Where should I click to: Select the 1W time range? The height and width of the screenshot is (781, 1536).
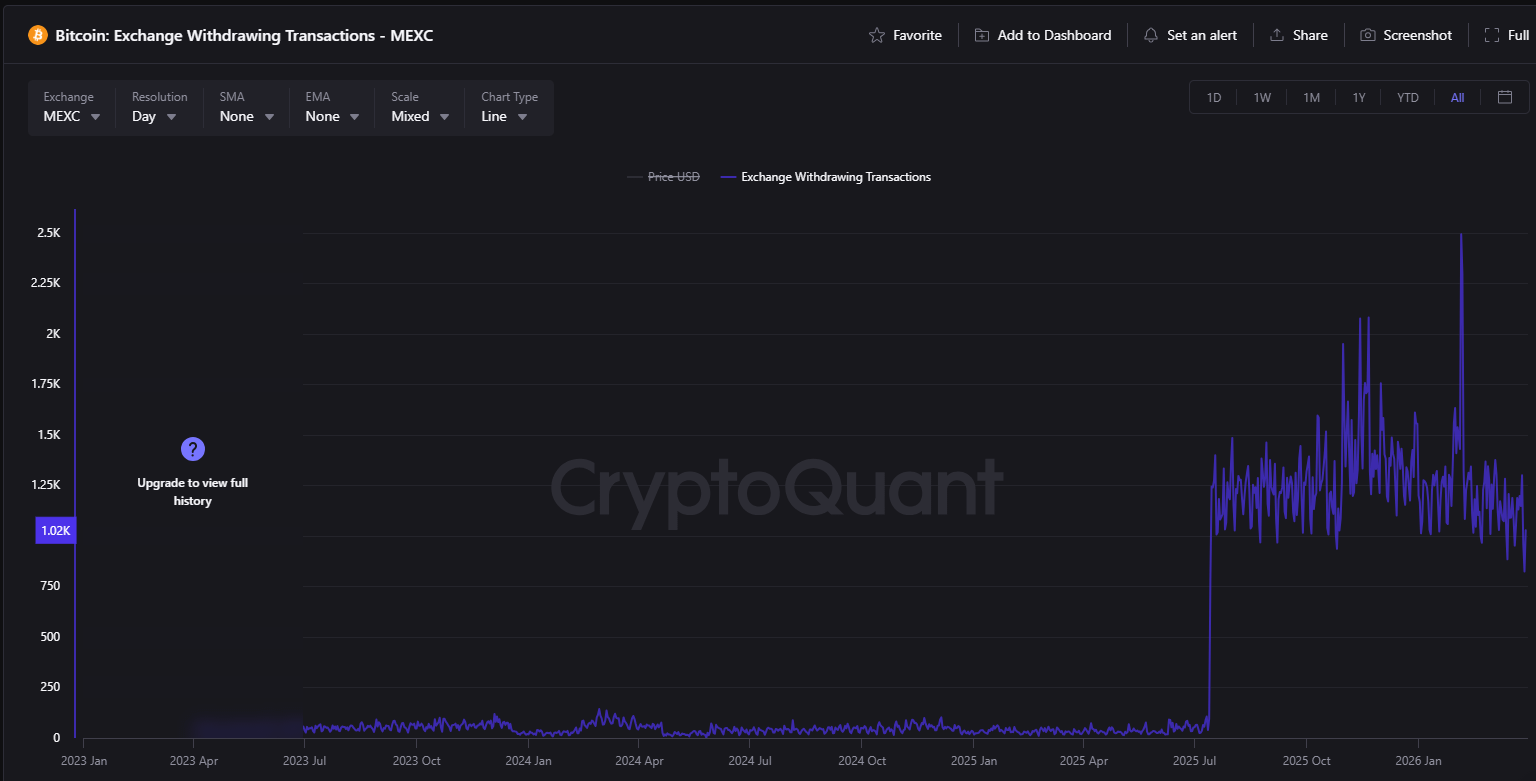(1262, 97)
